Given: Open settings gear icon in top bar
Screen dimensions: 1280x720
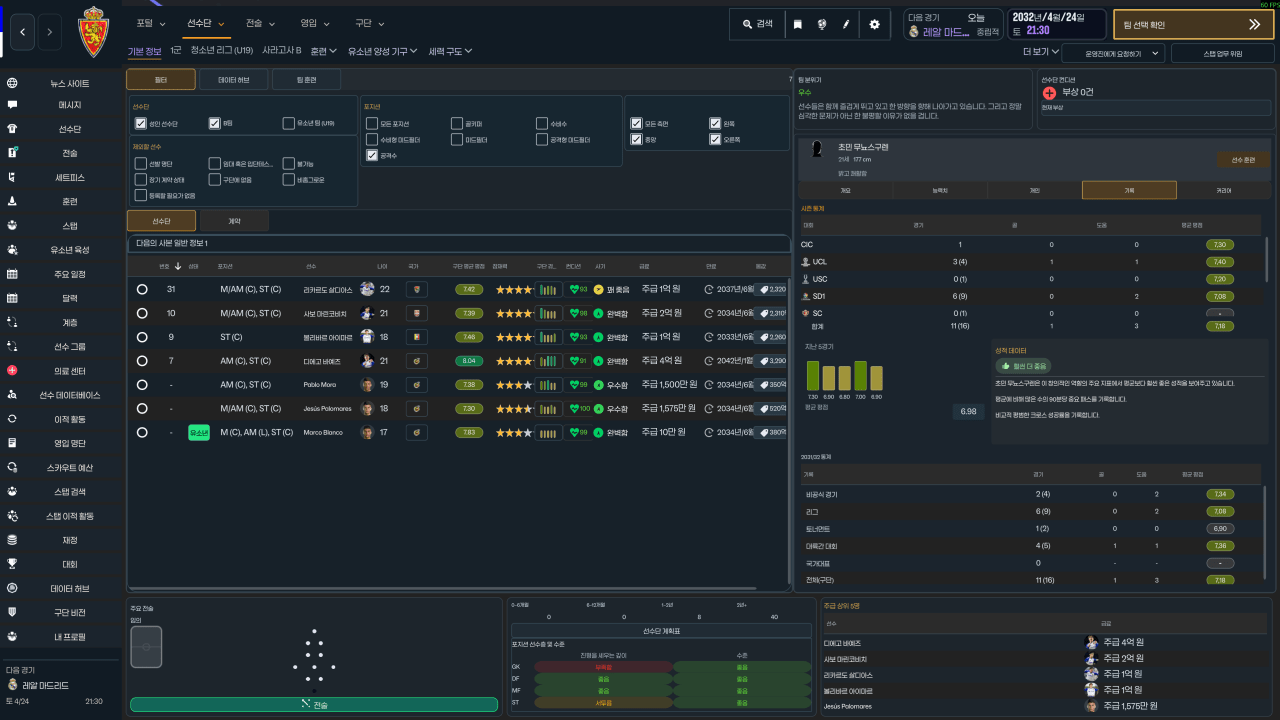Looking at the screenshot, I should (x=874, y=24).
